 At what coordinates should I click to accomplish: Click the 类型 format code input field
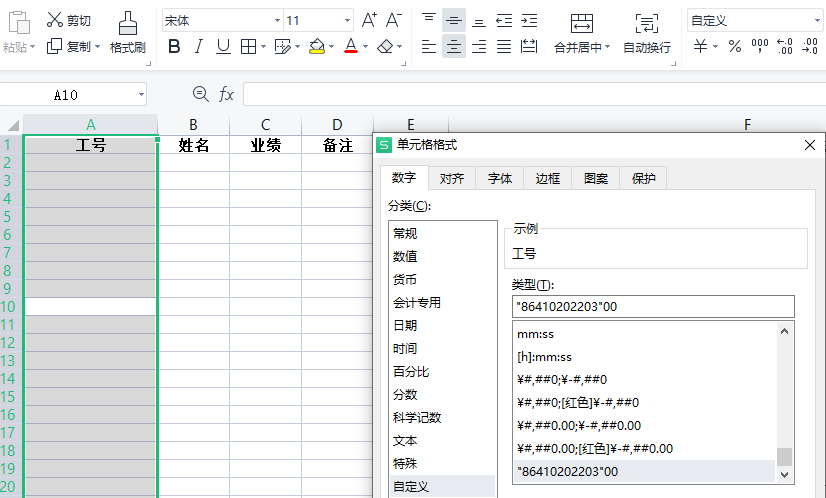pyautogui.click(x=653, y=307)
